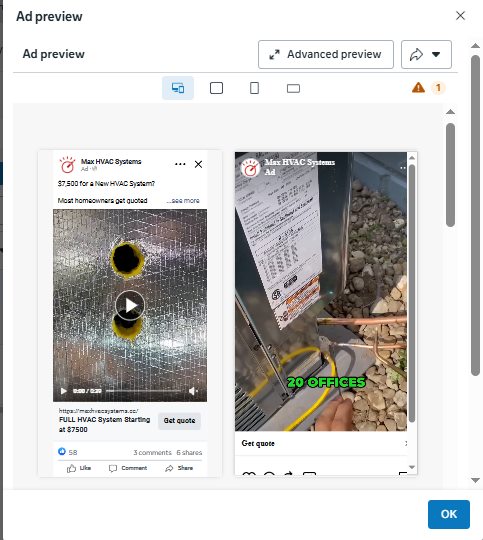Click the video progress bar
The width and height of the screenshot is (483, 540).
pos(144,391)
